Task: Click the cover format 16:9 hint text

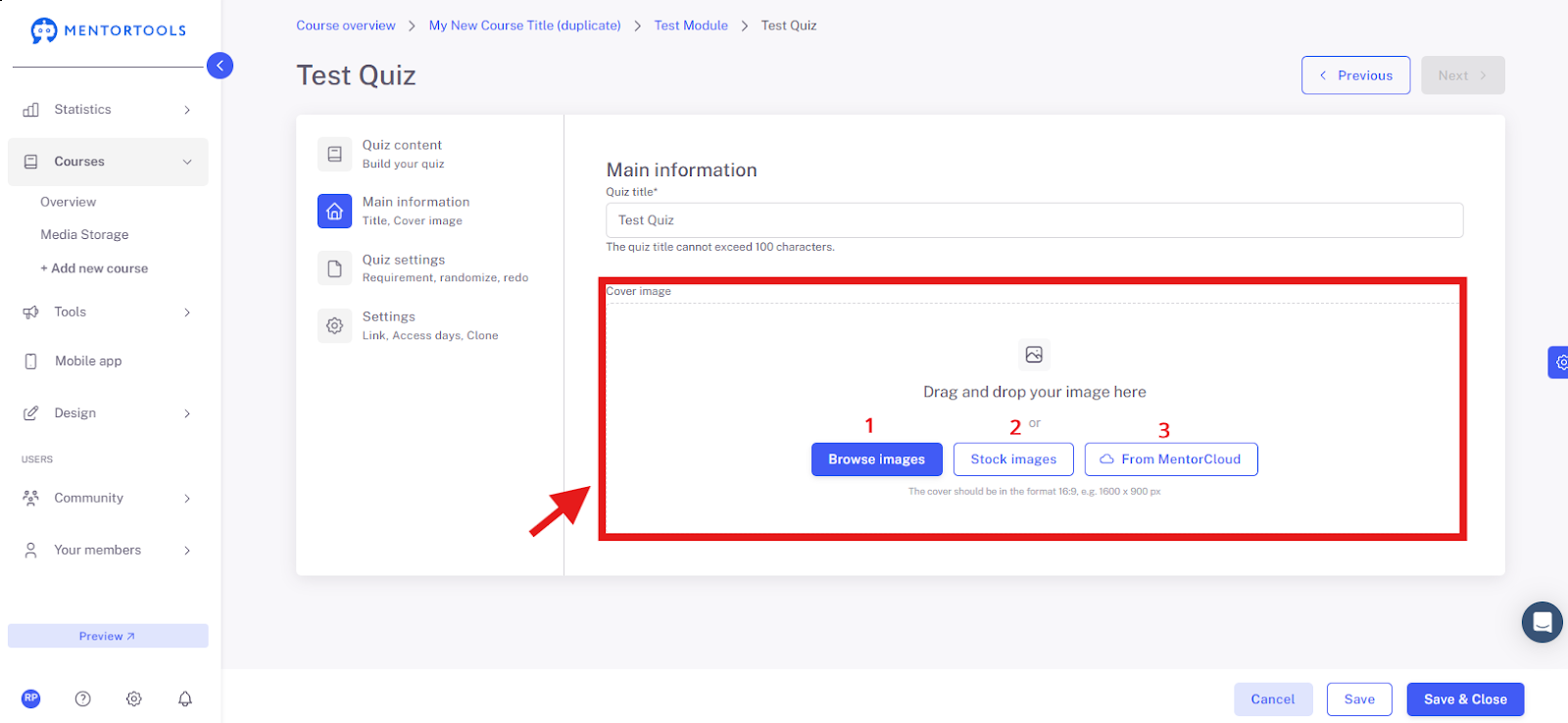Action: click(1034, 492)
